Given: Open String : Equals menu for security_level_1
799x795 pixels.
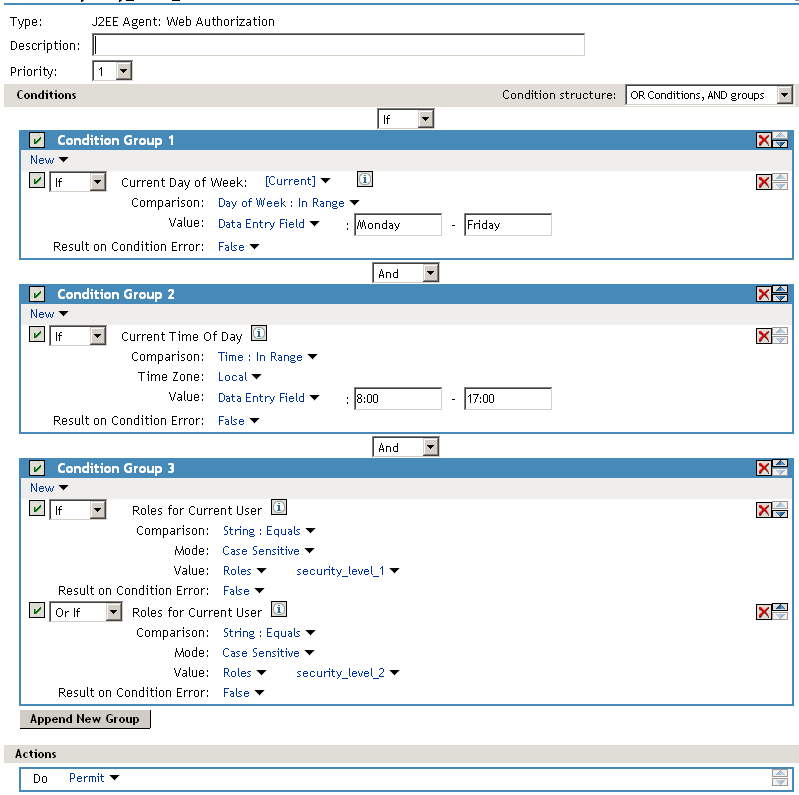Looking at the screenshot, I should tap(269, 531).
